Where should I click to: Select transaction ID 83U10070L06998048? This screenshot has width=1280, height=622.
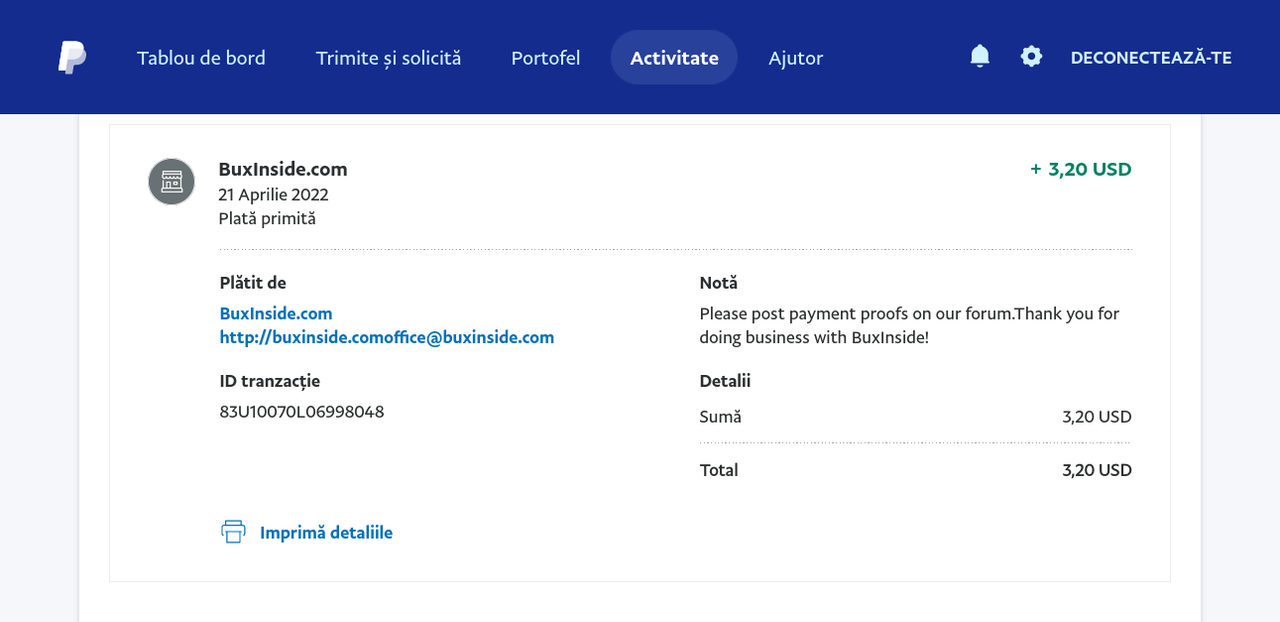point(302,411)
